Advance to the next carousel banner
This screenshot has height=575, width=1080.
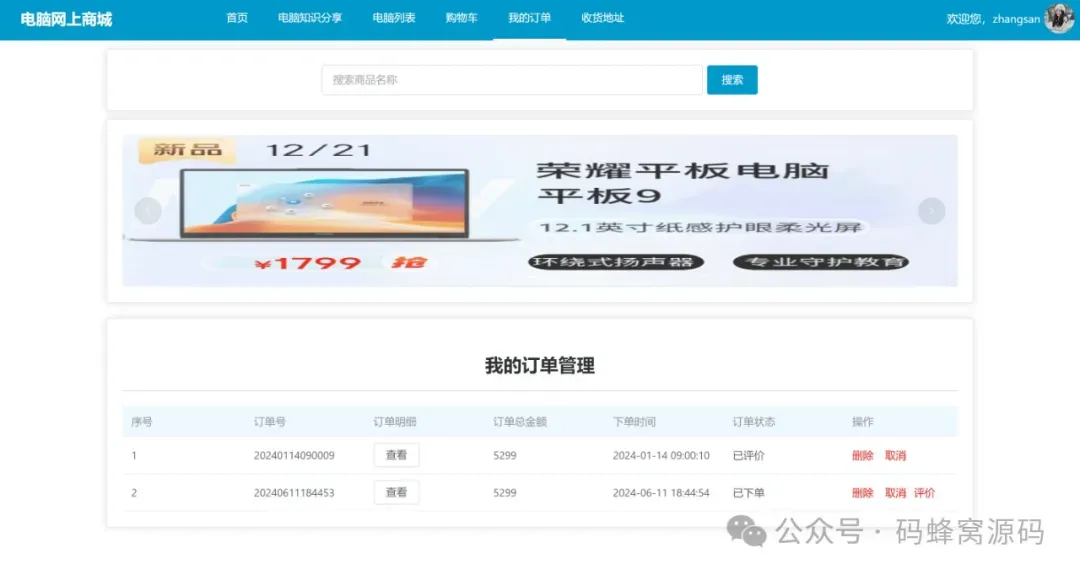click(931, 211)
